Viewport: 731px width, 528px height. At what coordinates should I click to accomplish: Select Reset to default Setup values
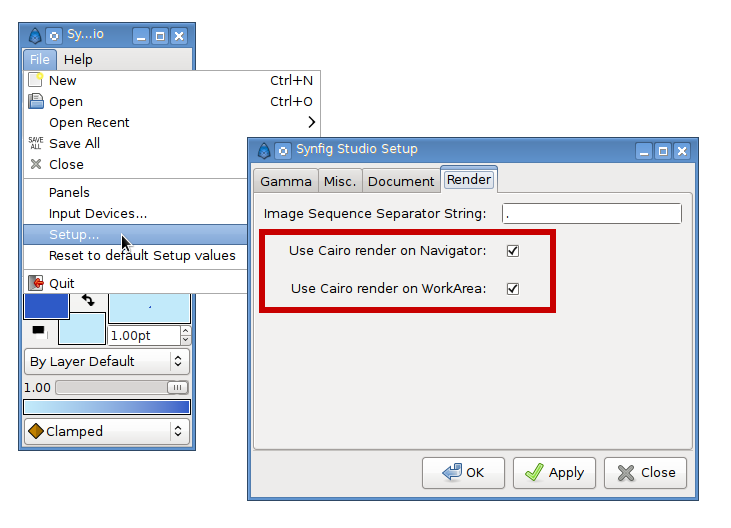[x=136, y=255]
